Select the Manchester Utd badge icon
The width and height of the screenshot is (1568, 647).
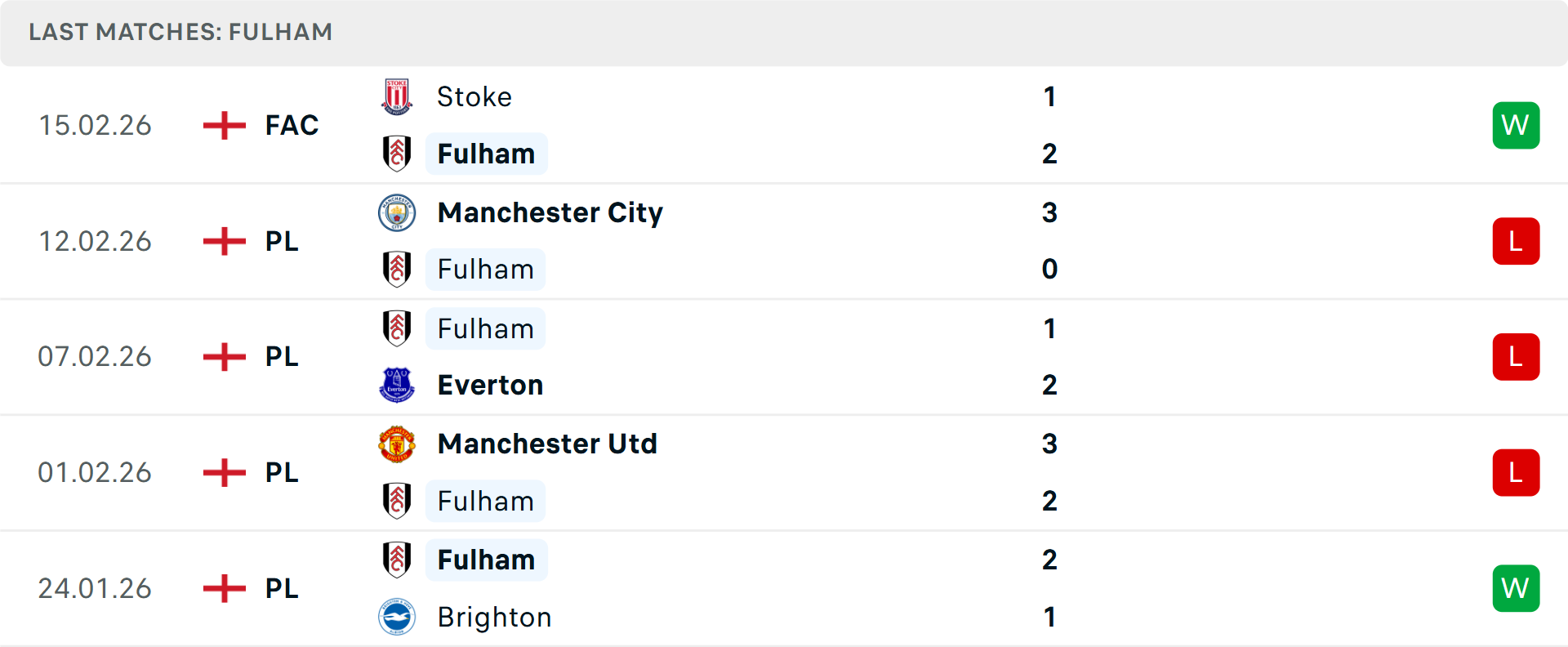(x=398, y=444)
